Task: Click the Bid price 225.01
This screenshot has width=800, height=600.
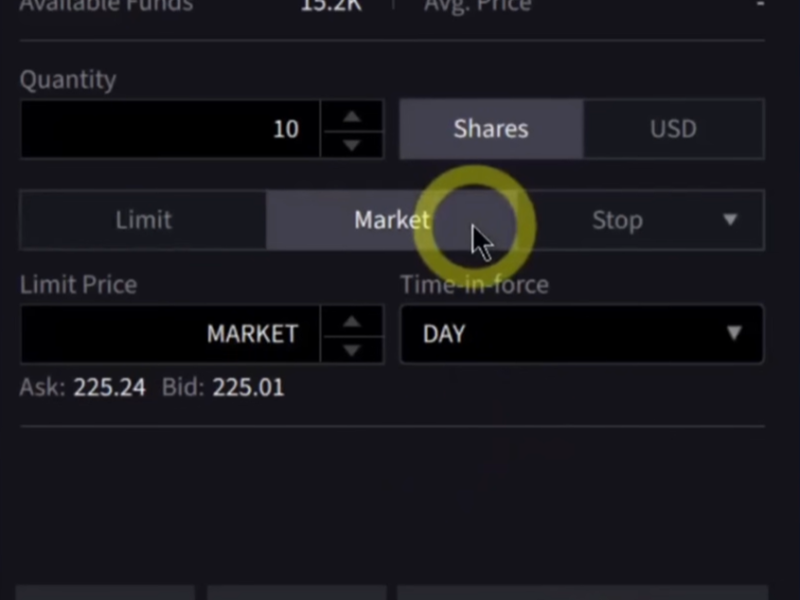Action: click(248, 387)
